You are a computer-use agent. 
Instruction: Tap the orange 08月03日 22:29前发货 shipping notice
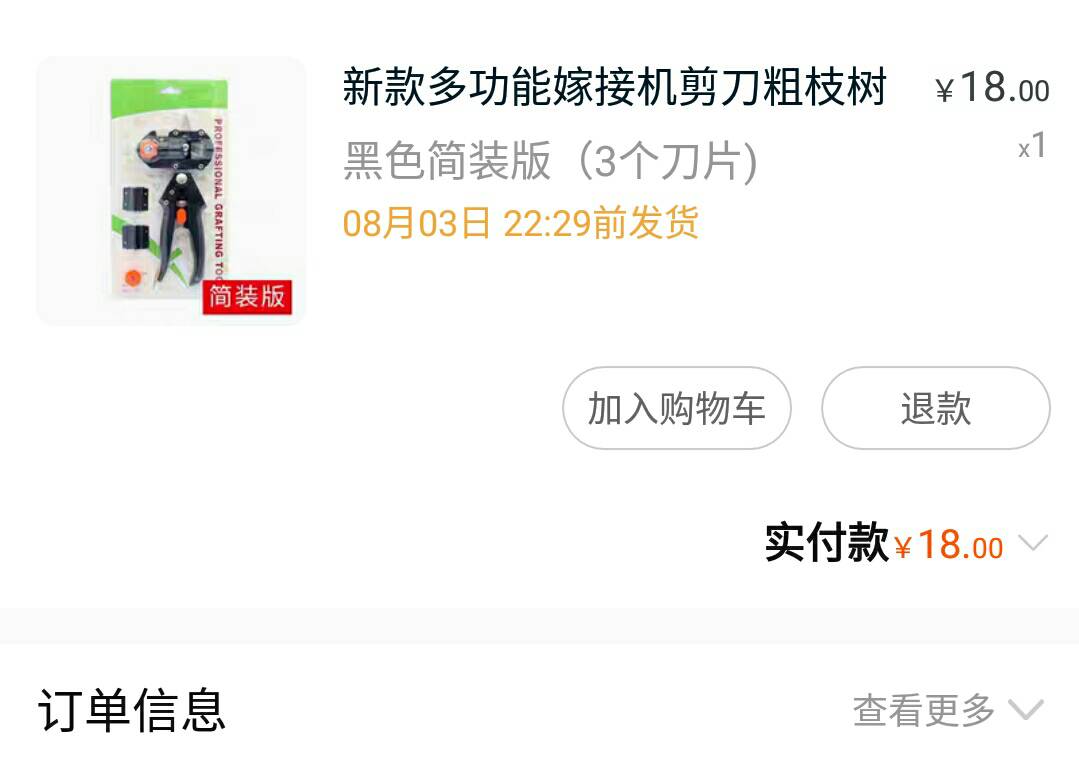point(521,223)
